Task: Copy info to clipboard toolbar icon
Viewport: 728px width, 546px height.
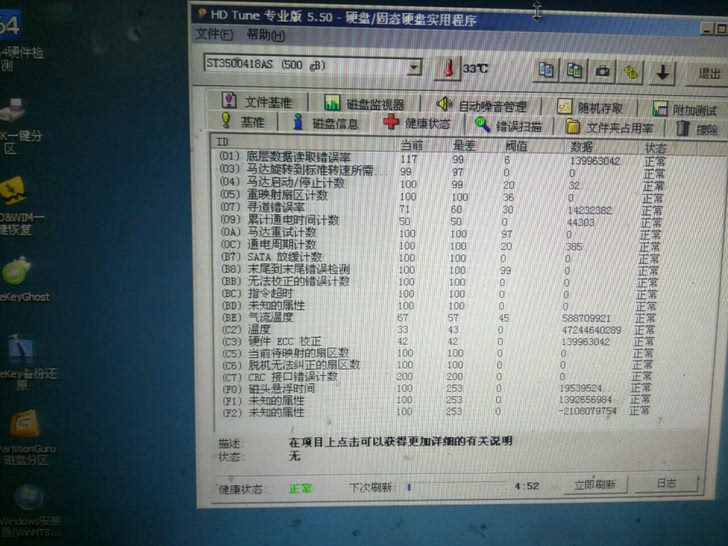Action: click(x=546, y=71)
